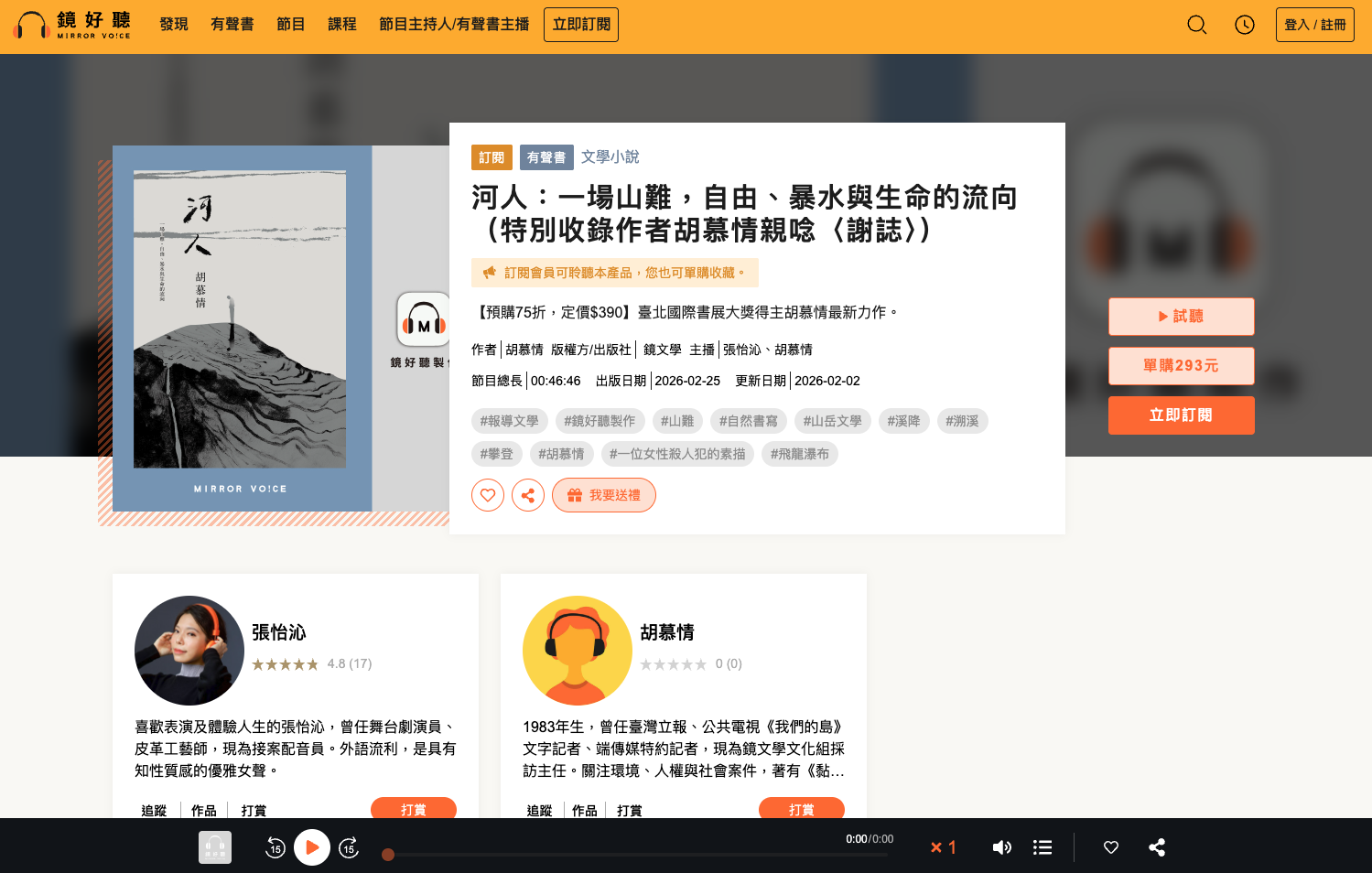The width and height of the screenshot is (1372, 873).
Task: Open 有聲書 menu
Action: [232, 25]
